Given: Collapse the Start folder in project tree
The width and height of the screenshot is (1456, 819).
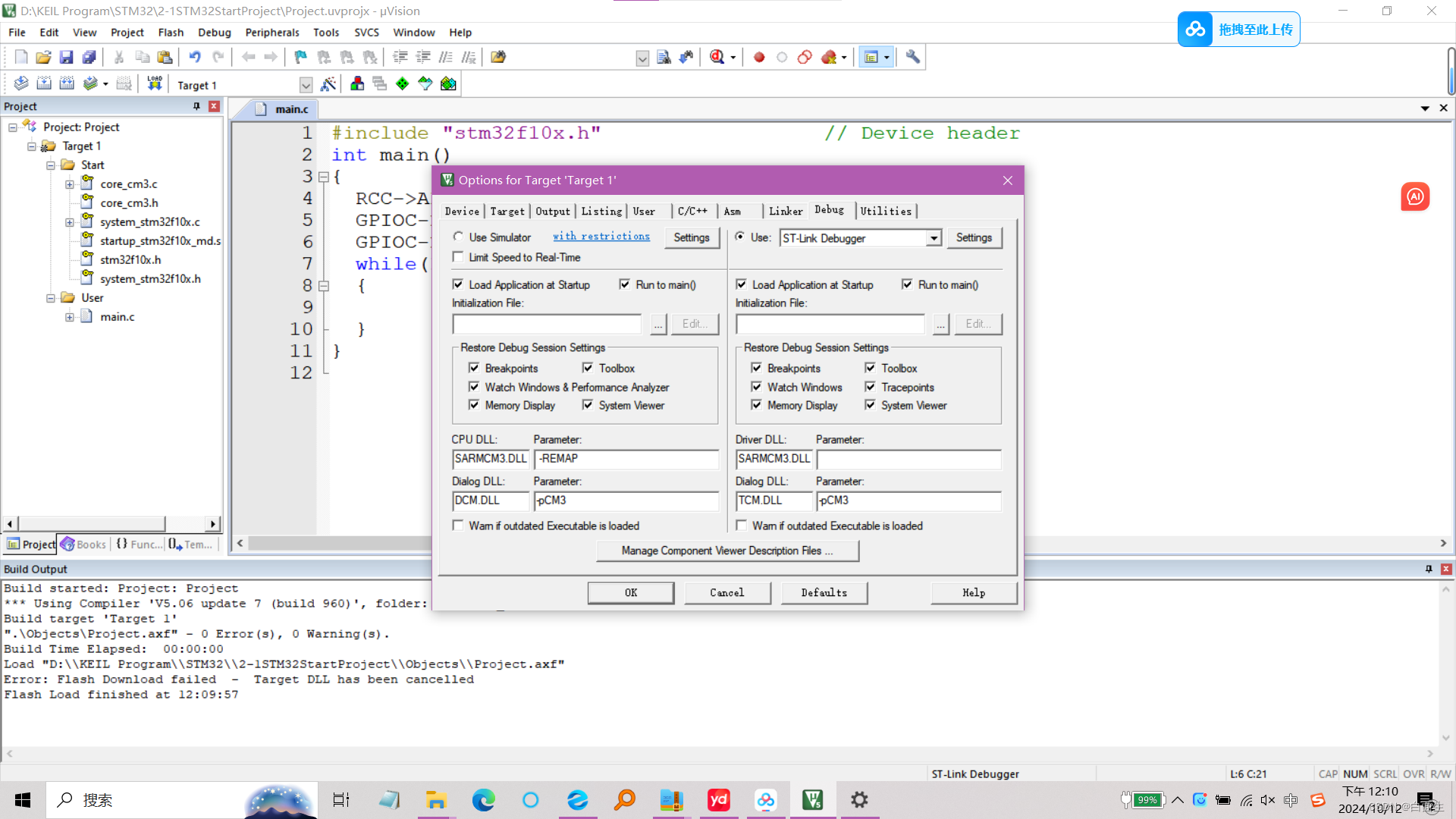Looking at the screenshot, I should point(51,165).
